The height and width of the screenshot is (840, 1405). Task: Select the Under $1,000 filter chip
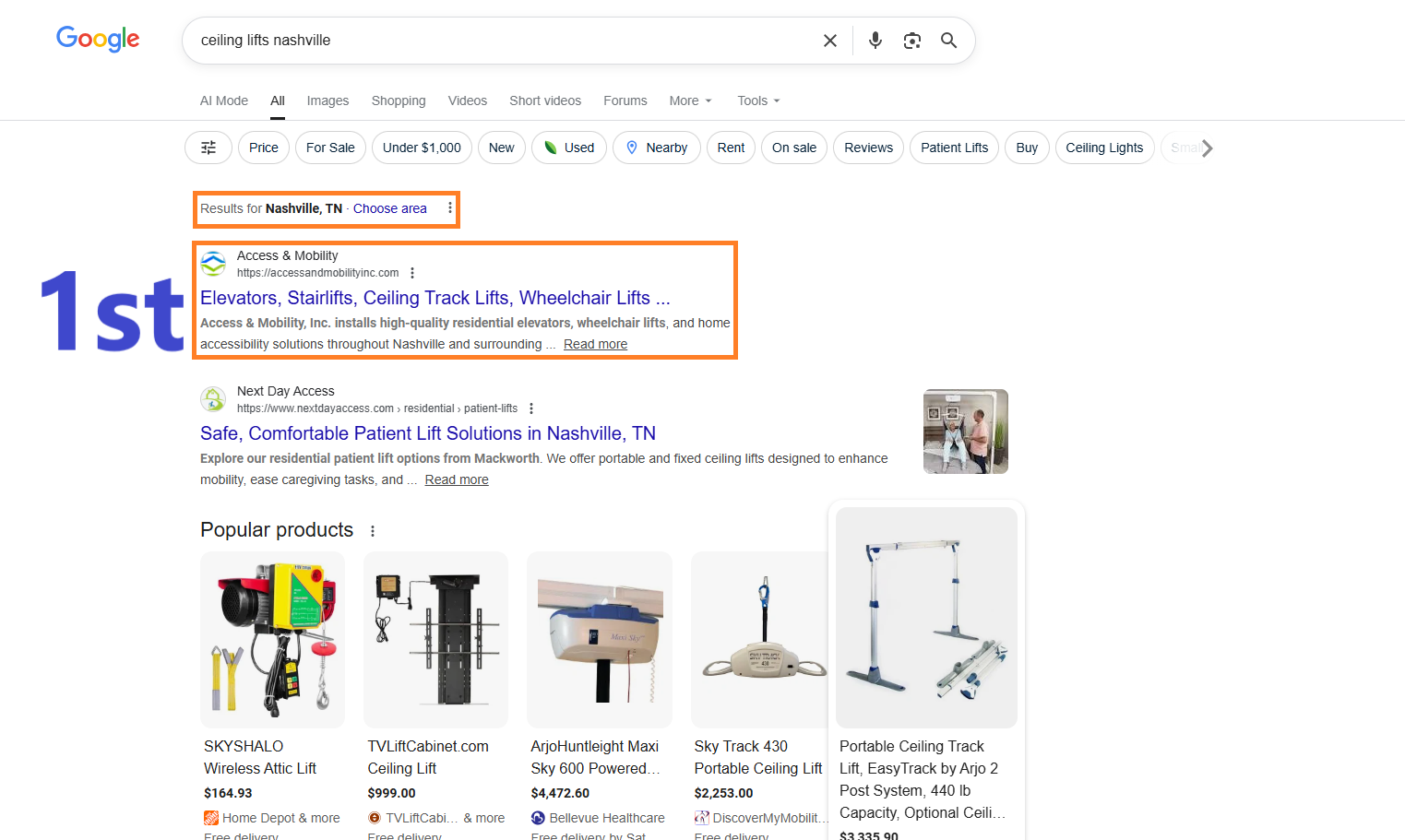[x=422, y=148]
